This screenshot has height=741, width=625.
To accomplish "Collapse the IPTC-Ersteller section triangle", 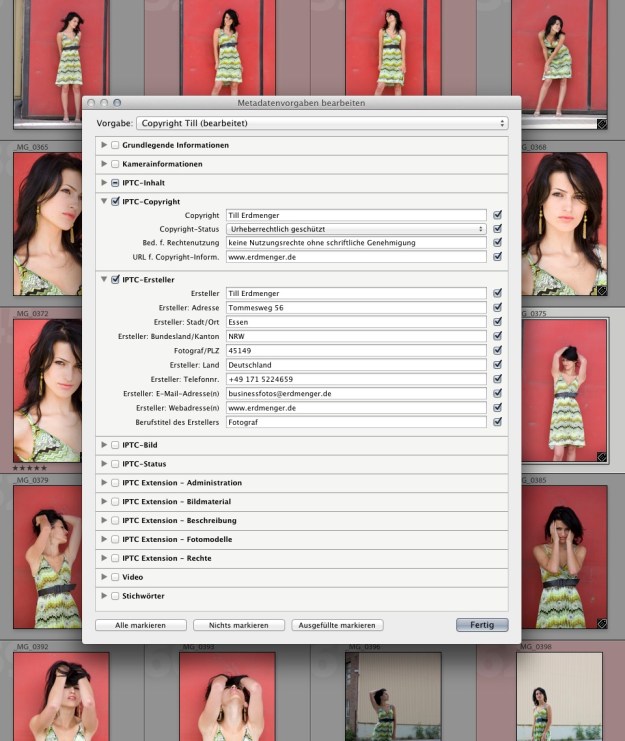I will click(104, 279).
